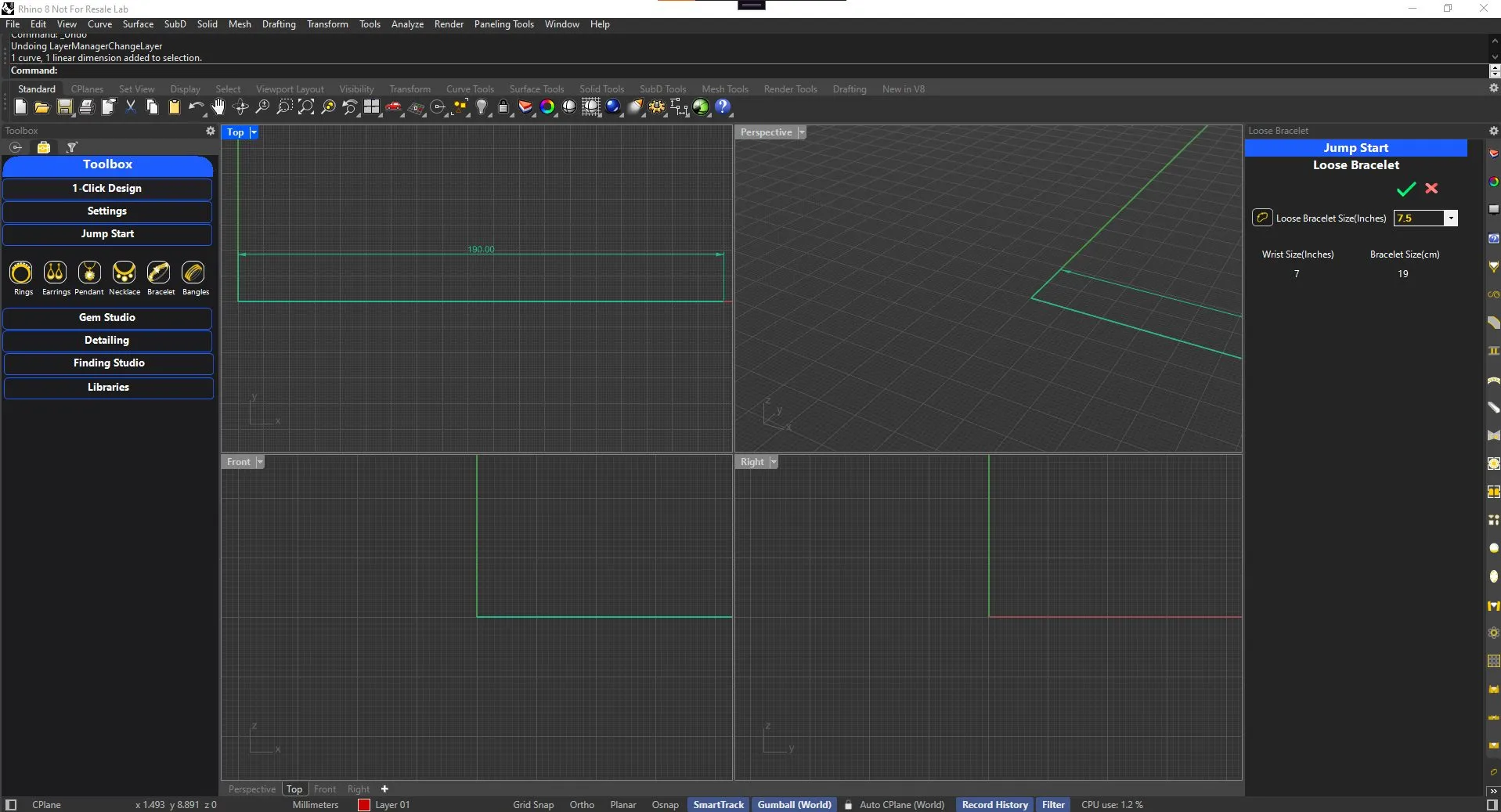This screenshot has height=812, width=1501.
Task: Open the Necklace category icon
Action: pos(124,272)
